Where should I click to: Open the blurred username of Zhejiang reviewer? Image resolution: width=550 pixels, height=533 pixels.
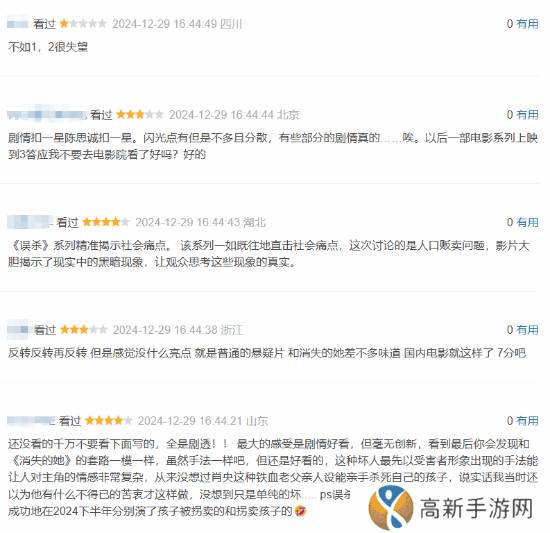(x=18, y=329)
